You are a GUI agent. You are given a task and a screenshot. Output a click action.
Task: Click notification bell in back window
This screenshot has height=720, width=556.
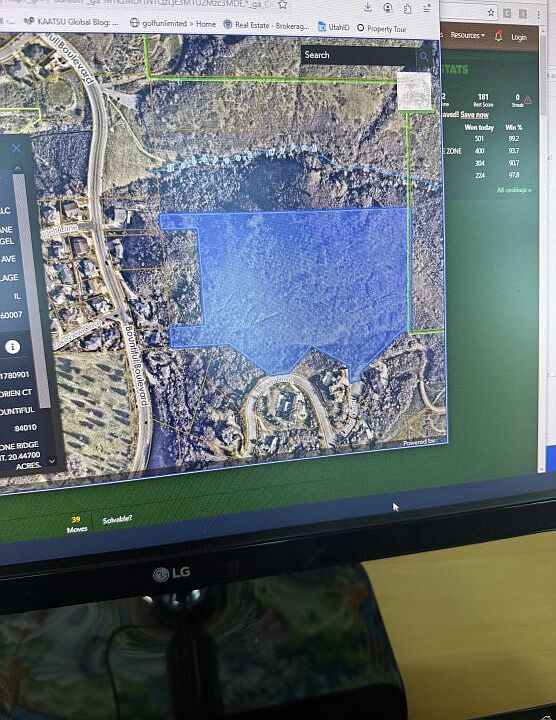(499, 36)
